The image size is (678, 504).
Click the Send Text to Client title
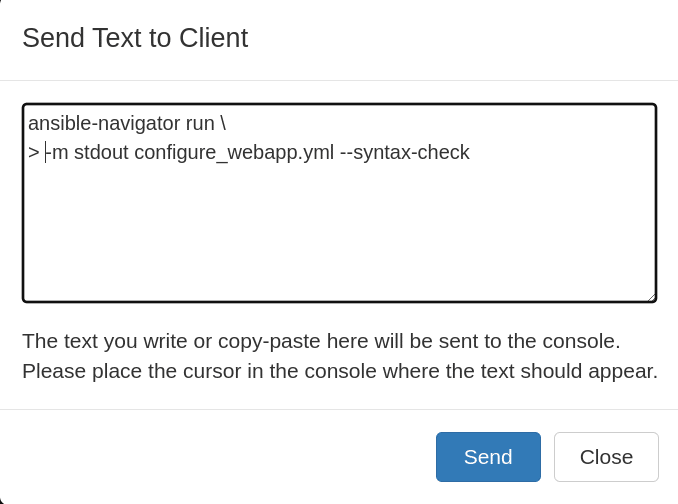click(135, 38)
